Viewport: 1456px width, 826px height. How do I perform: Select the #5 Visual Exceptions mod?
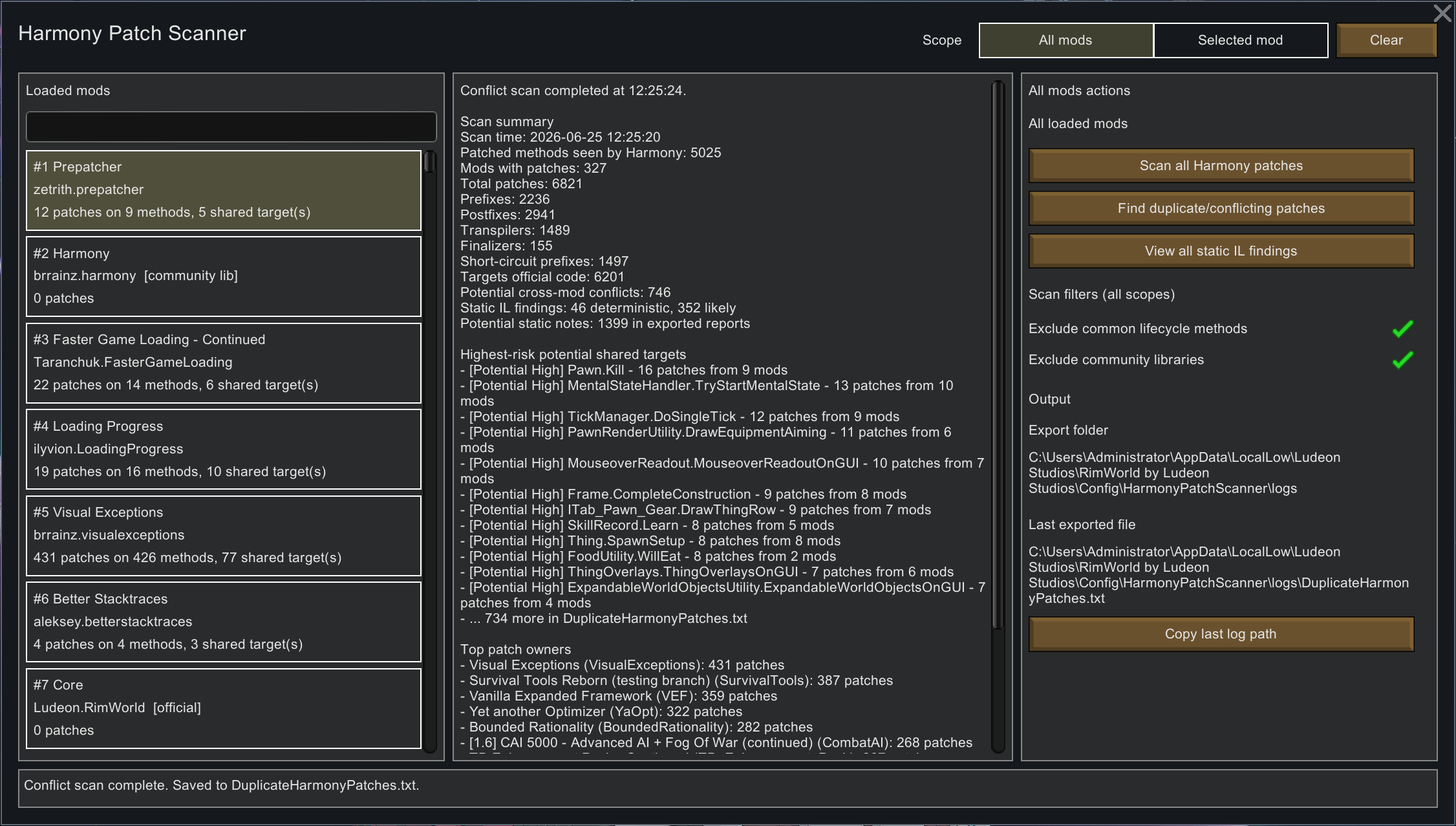coord(224,536)
